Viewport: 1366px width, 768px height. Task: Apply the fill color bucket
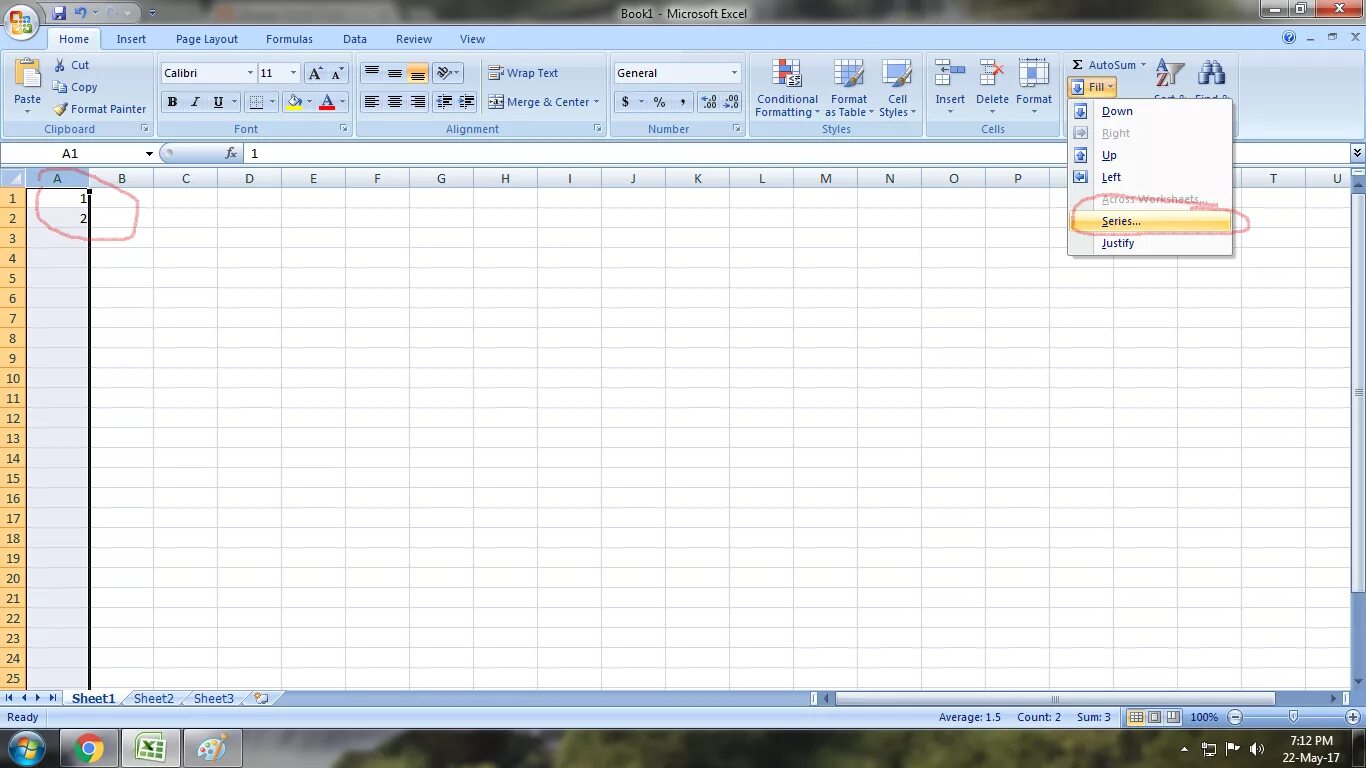click(x=294, y=102)
